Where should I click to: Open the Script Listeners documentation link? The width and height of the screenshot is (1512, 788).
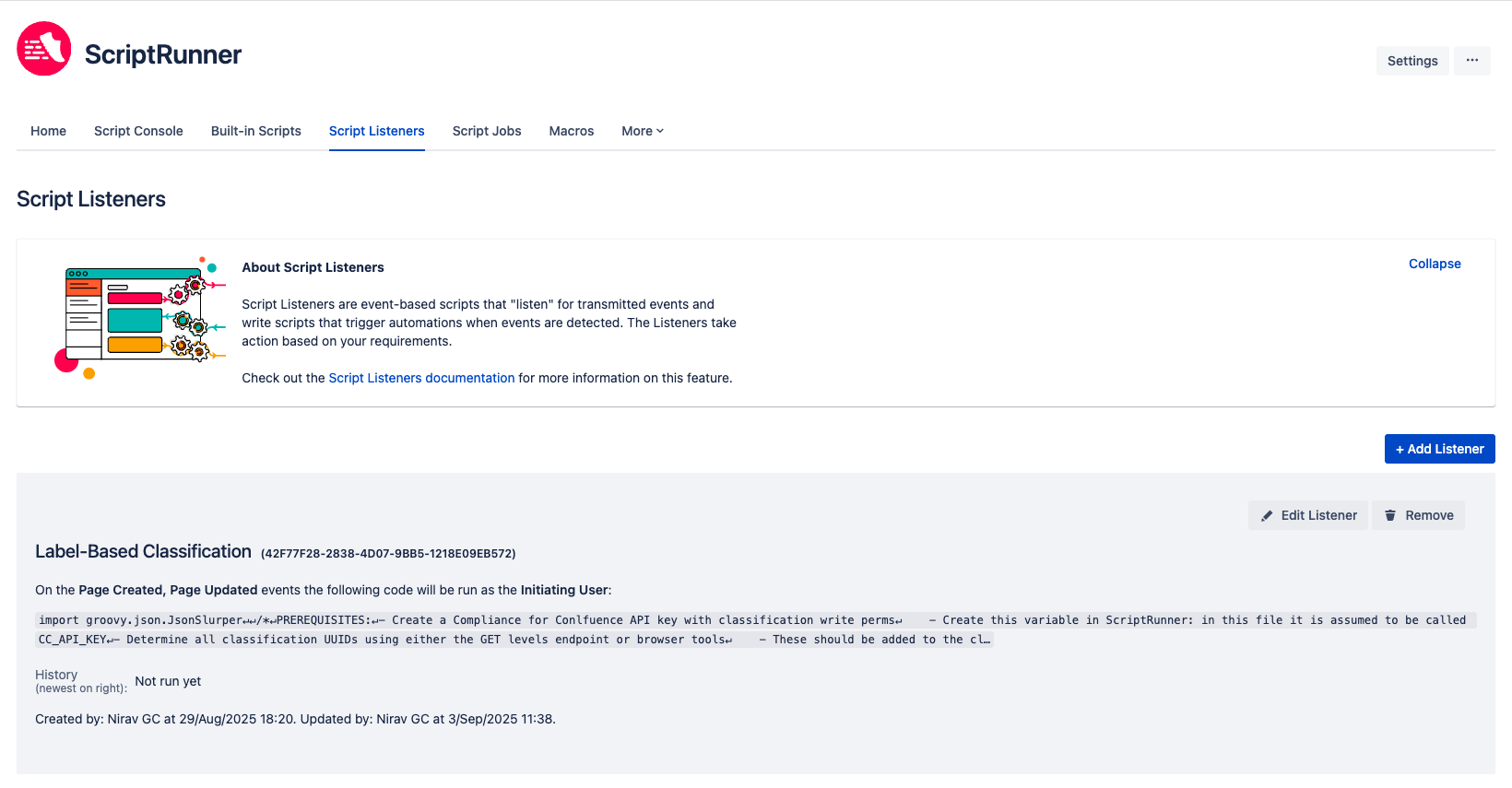coord(421,378)
